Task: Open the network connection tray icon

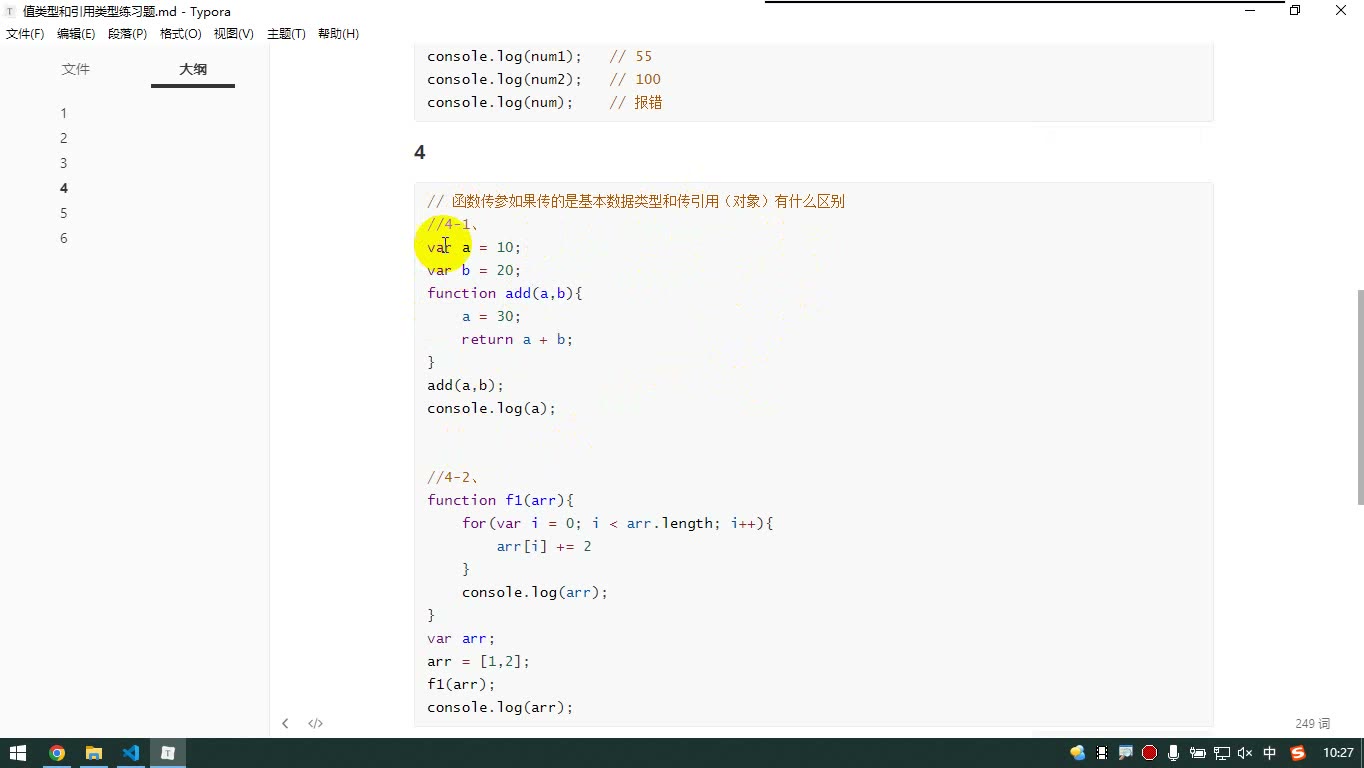Action: (x=1221, y=753)
